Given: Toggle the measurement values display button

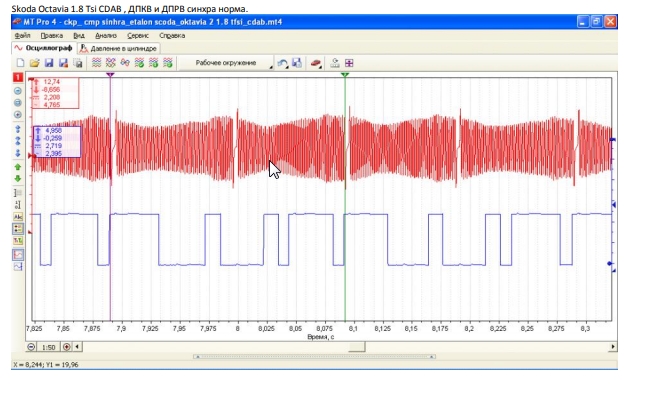Looking at the screenshot, I should [18, 229].
